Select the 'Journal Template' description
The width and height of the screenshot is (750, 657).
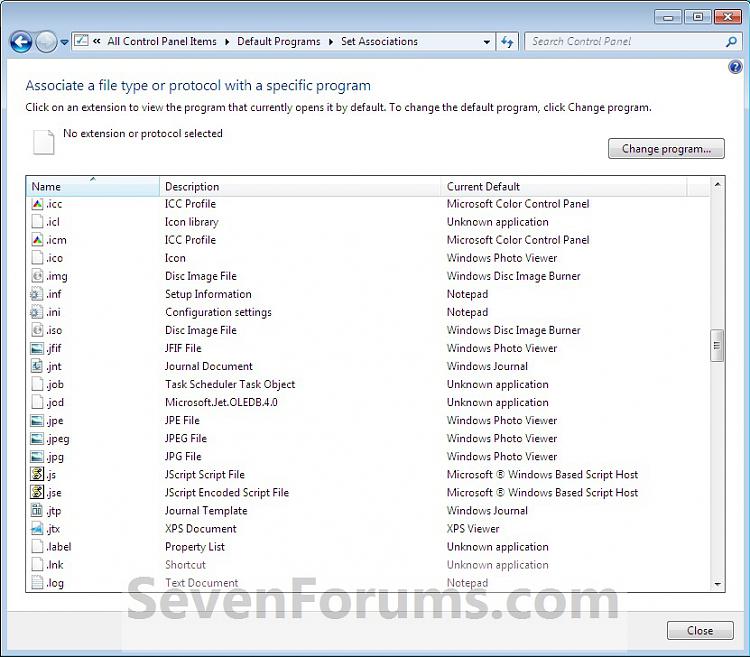pos(206,511)
